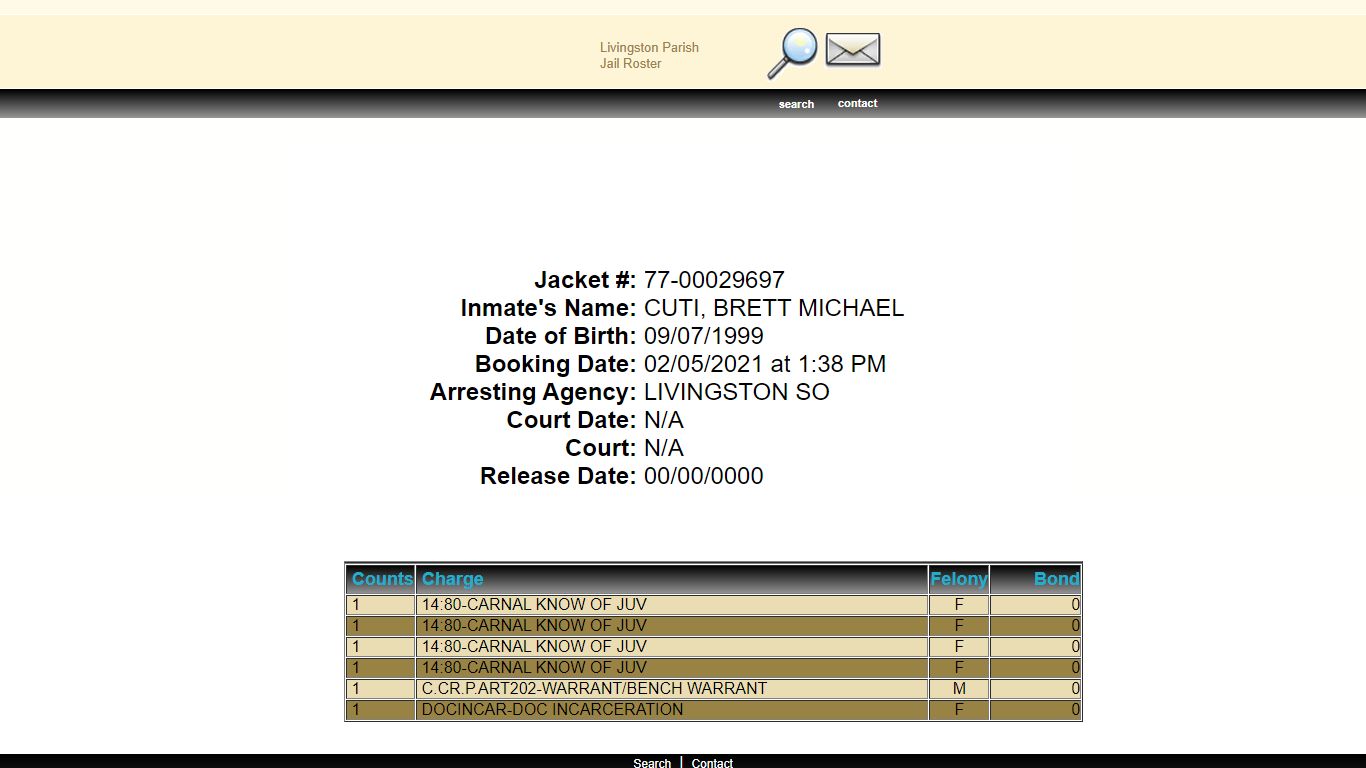Open the search link in the top navigation bar
The width and height of the screenshot is (1366, 768).
(796, 104)
